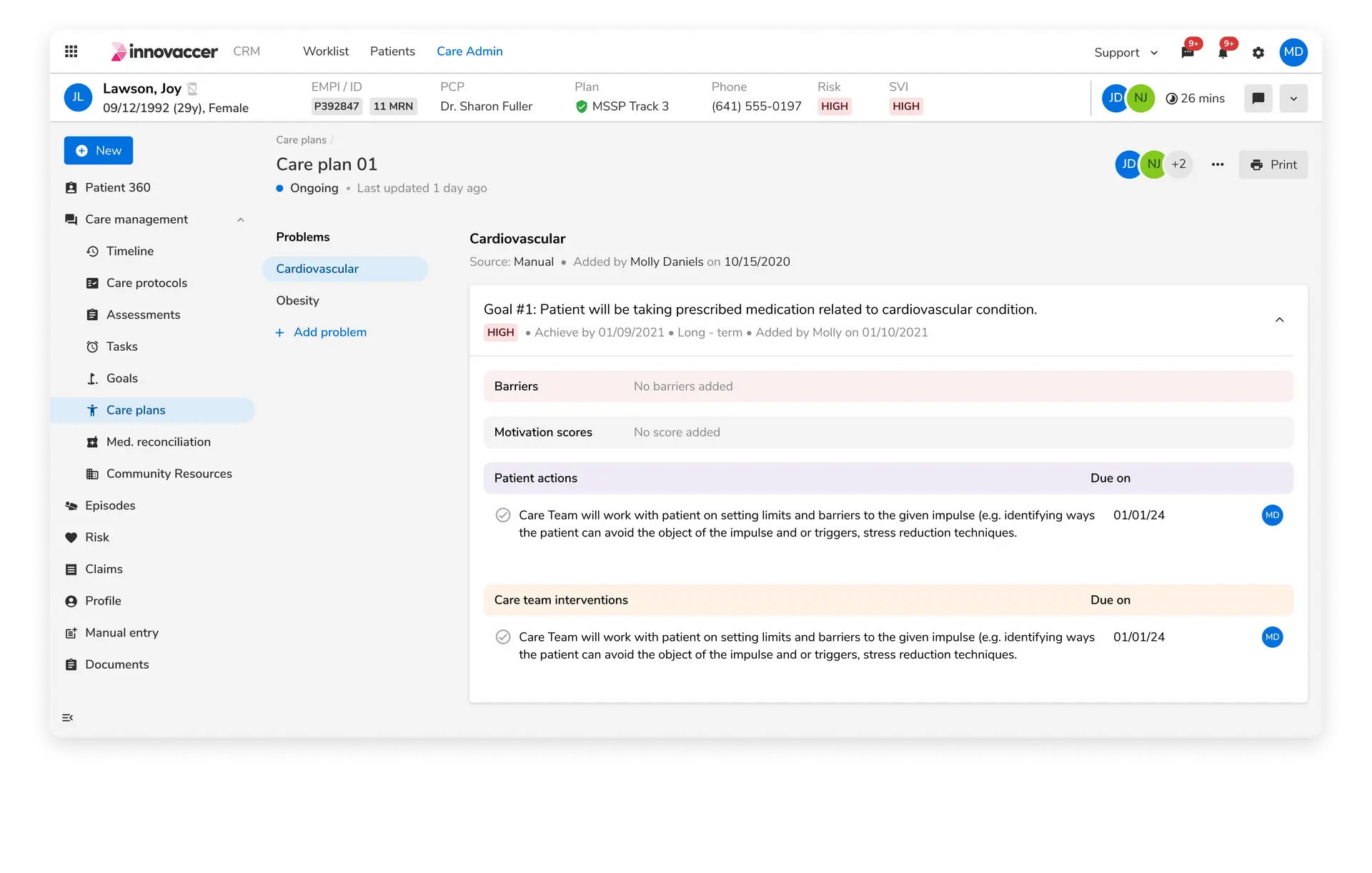Open Care plans in the sidebar
This screenshot has width=1372, height=873.
pyautogui.click(x=152, y=410)
